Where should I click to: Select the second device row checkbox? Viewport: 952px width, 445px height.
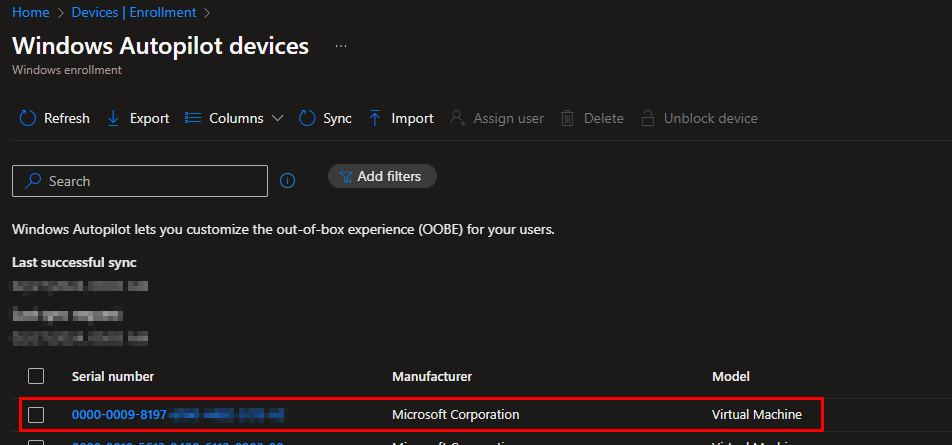[x=36, y=441]
